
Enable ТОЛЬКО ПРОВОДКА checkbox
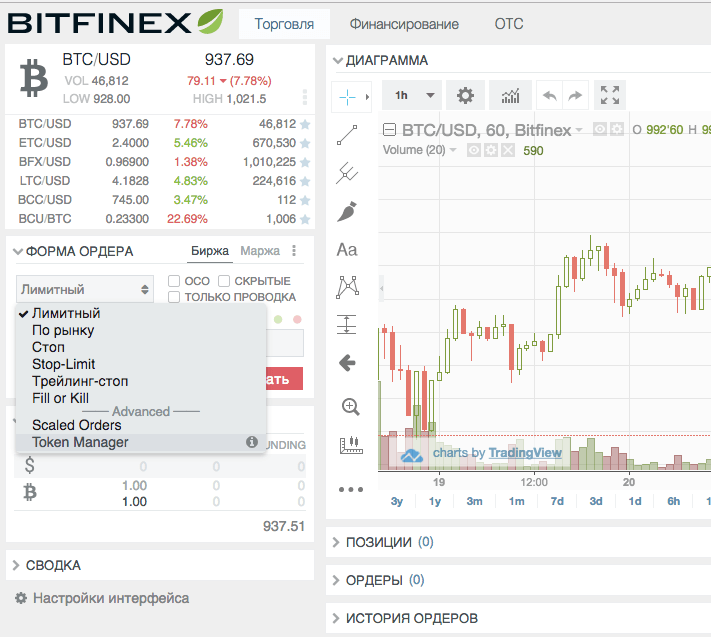174,297
